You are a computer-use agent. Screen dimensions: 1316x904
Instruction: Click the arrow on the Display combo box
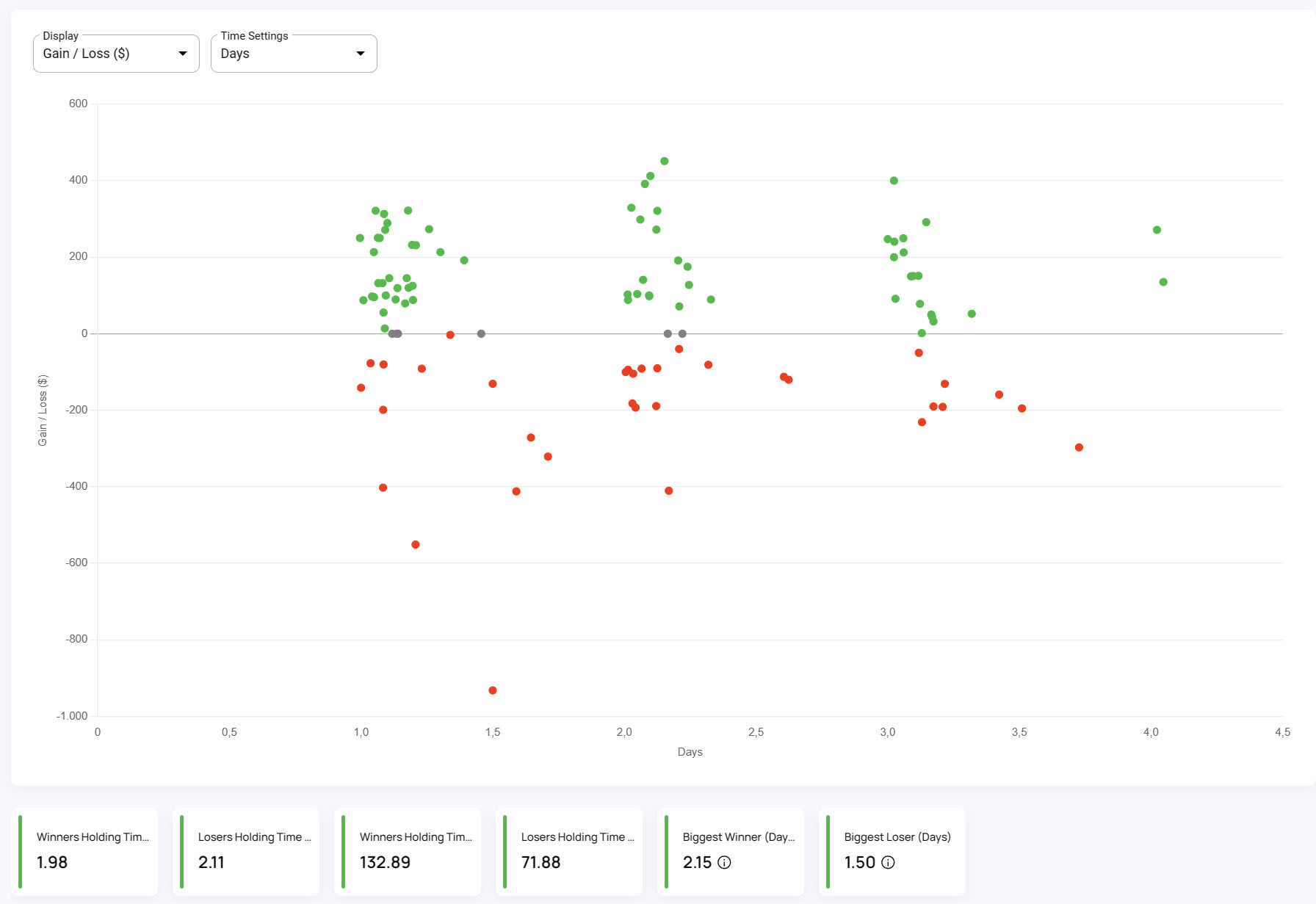coord(183,54)
